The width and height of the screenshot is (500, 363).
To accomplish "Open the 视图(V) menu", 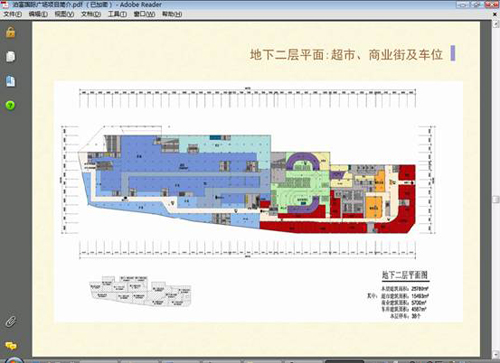I will click(64, 14).
